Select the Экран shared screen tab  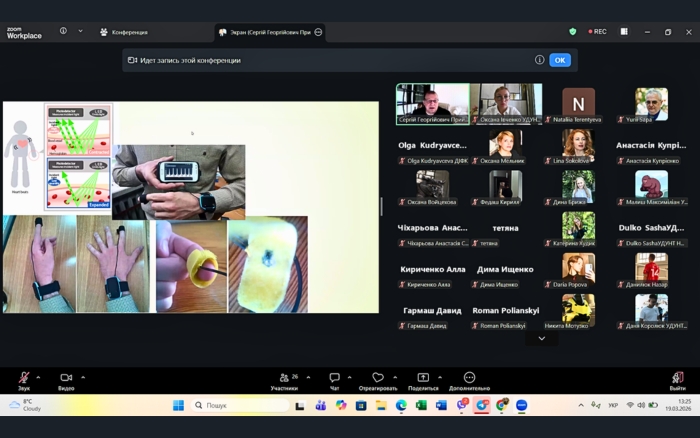pyautogui.click(x=264, y=32)
